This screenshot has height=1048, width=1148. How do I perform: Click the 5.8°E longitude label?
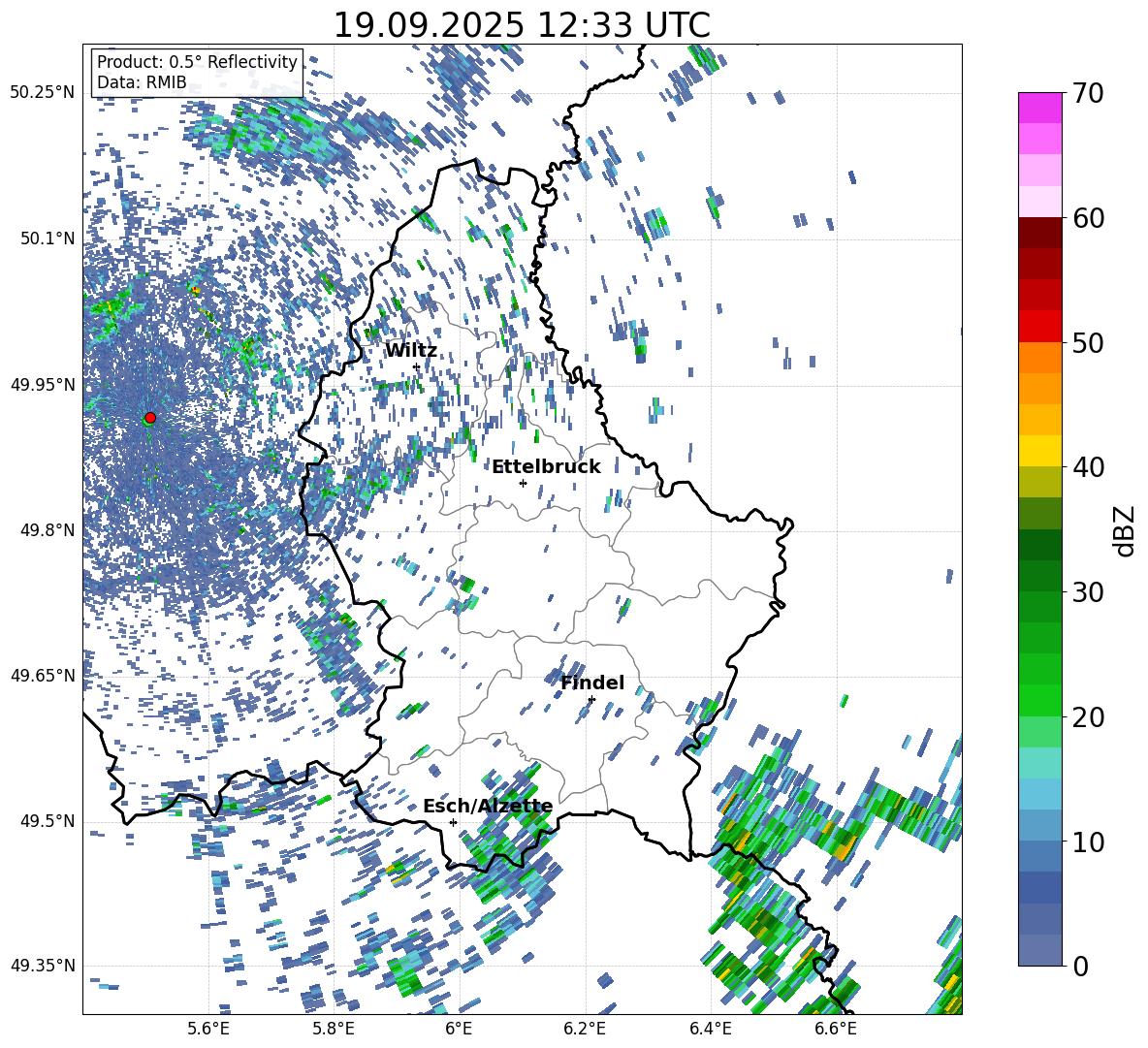334,1030
